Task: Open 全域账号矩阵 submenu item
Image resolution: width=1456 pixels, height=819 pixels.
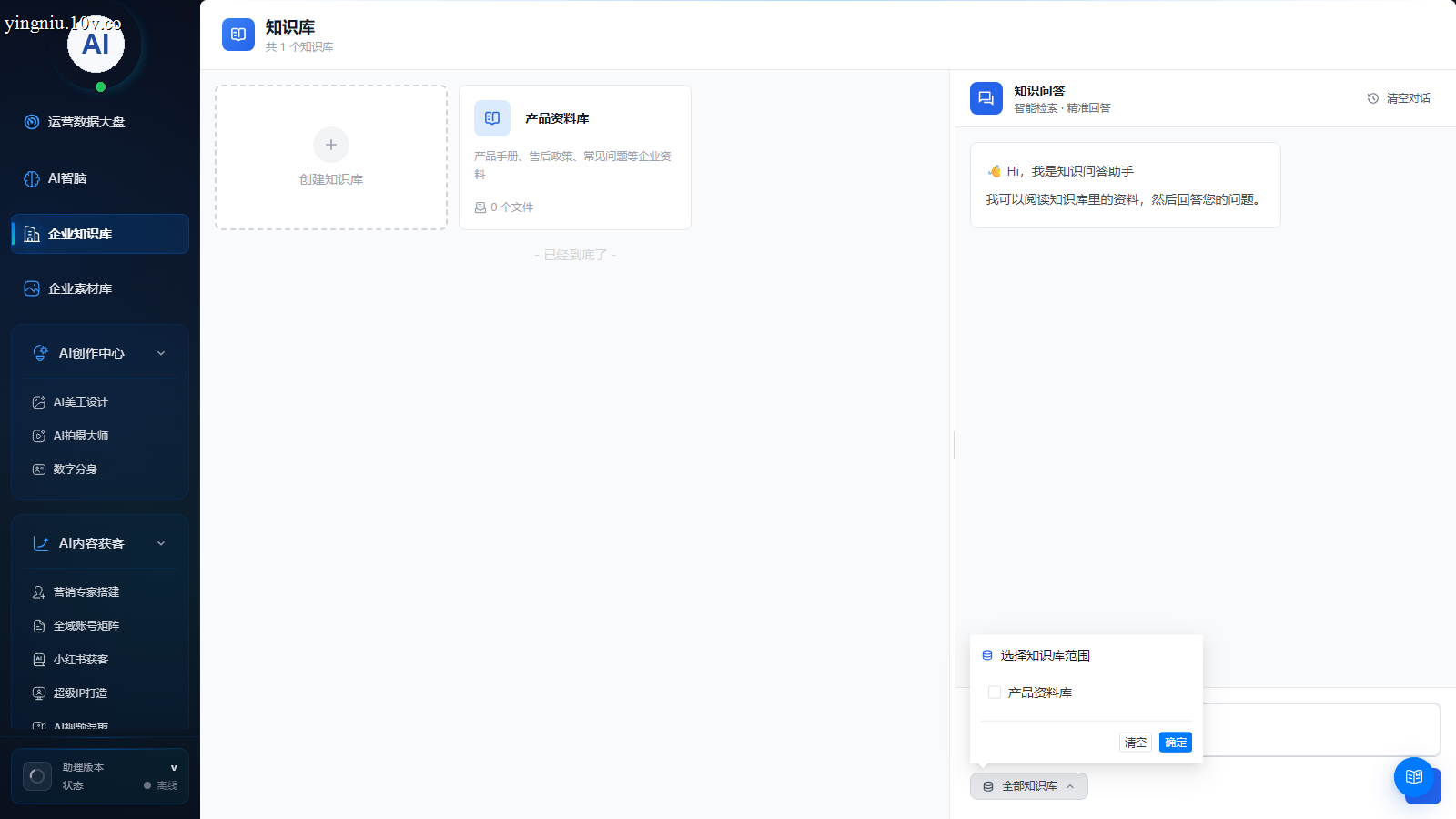Action: click(x=100, y=626)
